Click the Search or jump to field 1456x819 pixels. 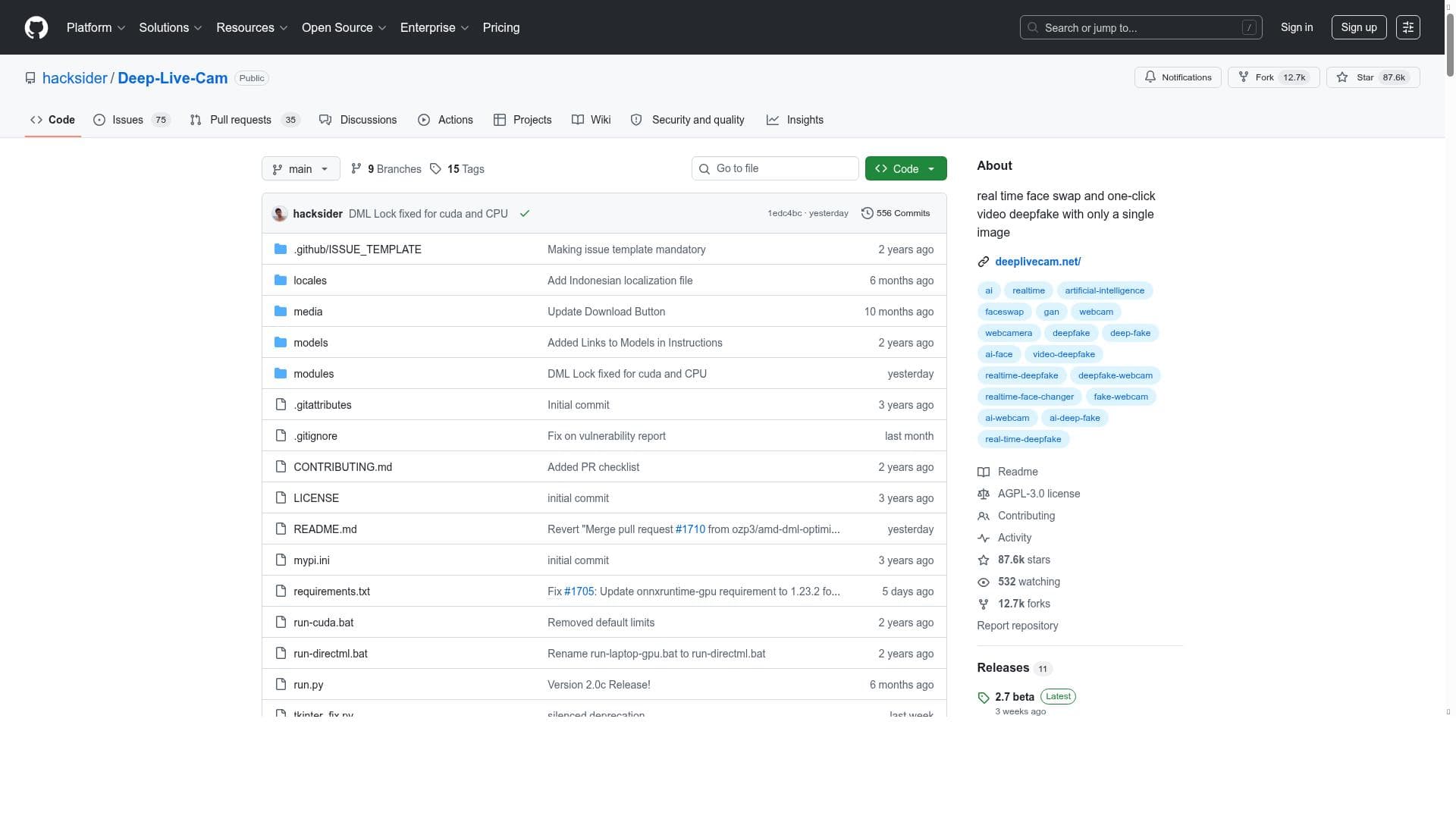(x=1141, y=27)
